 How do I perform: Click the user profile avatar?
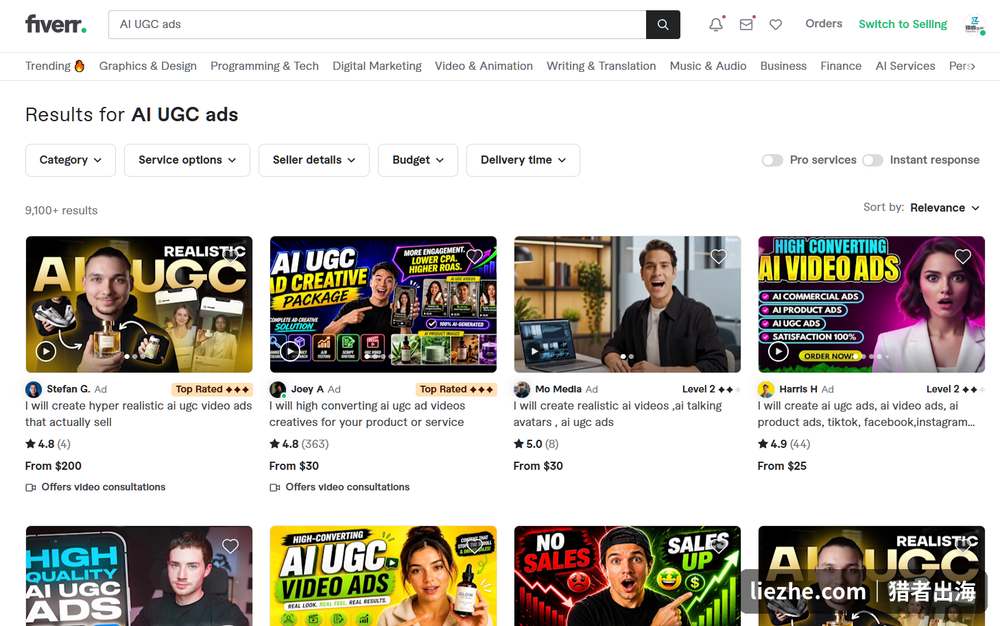tap(974, 25)
